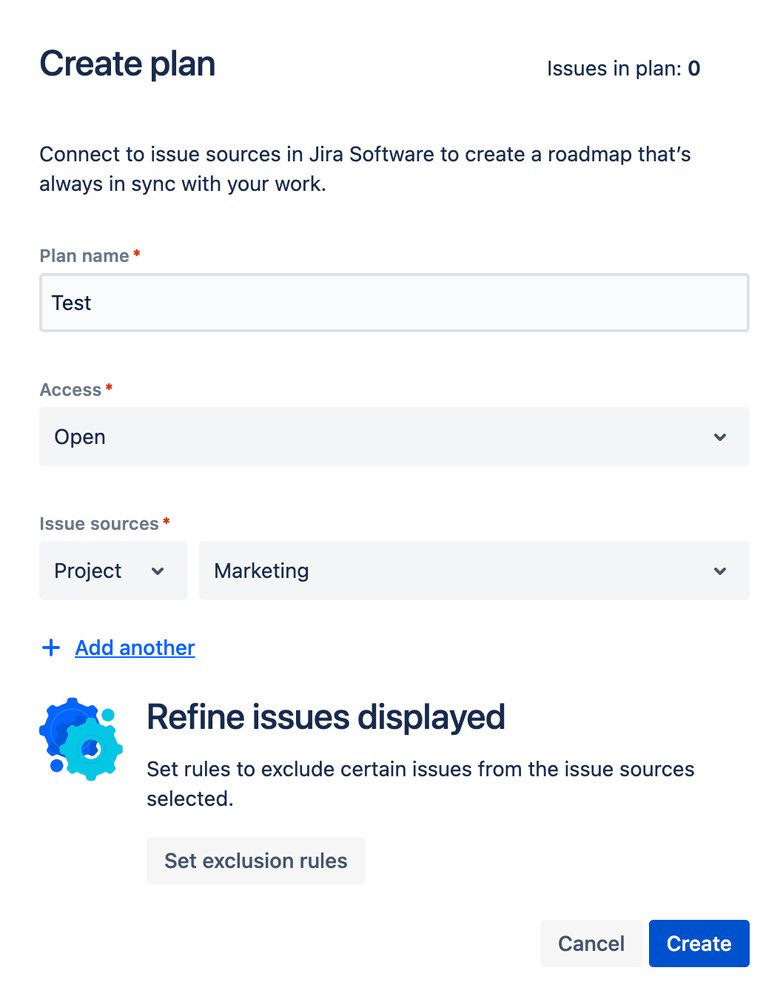Click the Issue sources field label
The image size is (783, 999).
point(98,524)
